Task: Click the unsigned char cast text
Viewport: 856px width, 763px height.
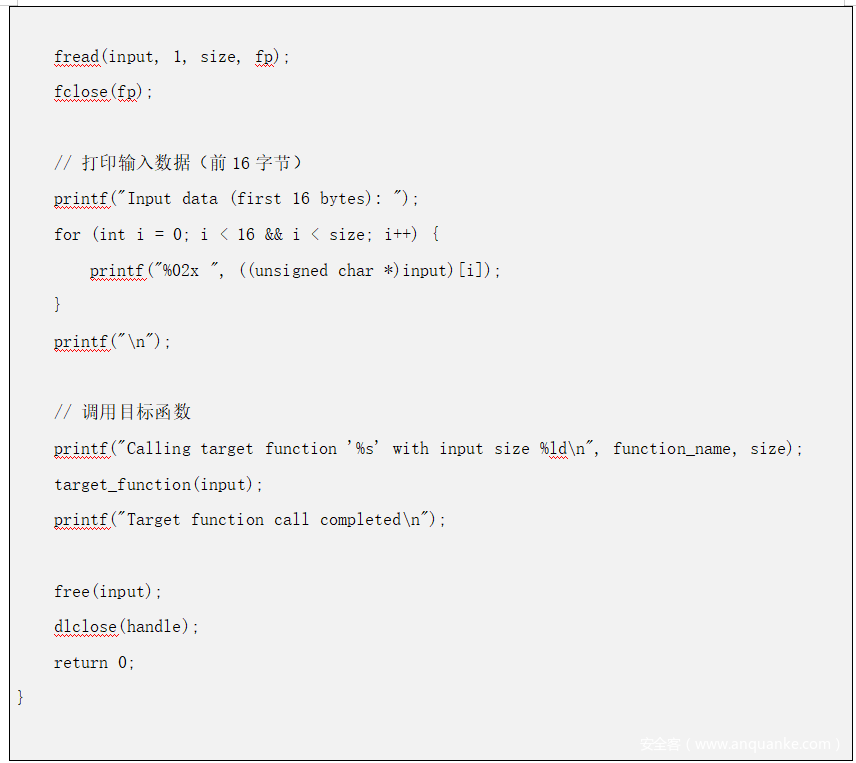Action: click(314, 270)
